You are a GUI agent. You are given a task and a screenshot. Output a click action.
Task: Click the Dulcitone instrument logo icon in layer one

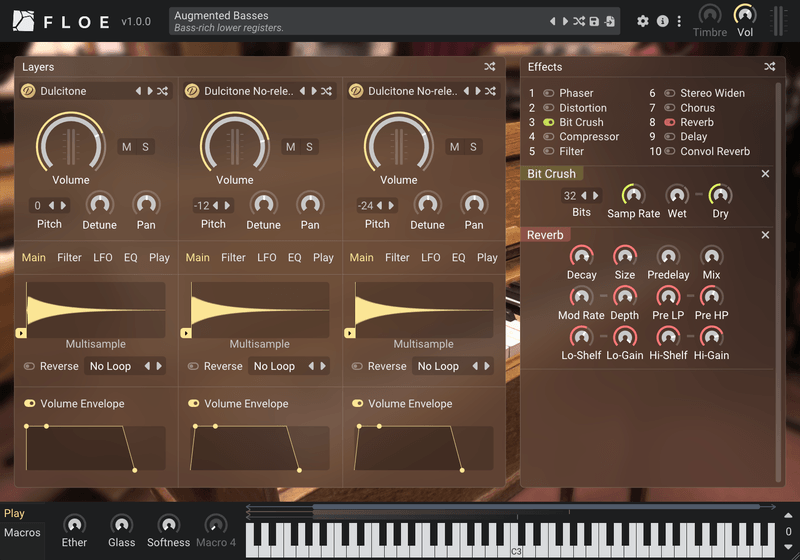(x=28, y=91)
